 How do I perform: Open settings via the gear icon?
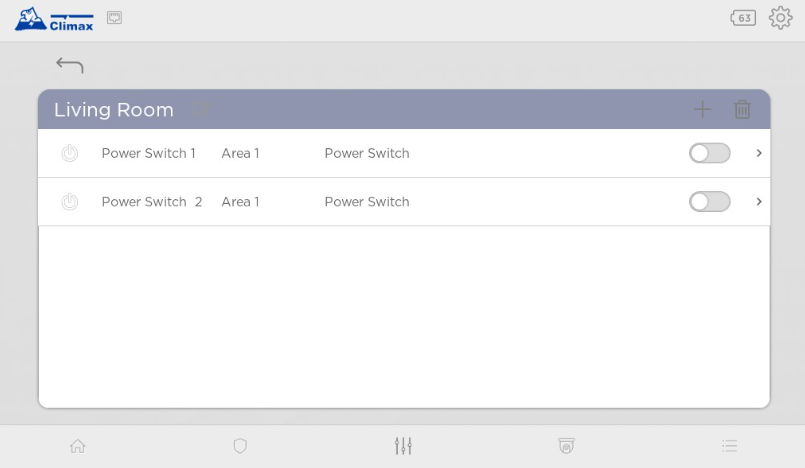[x=780, y=18]
